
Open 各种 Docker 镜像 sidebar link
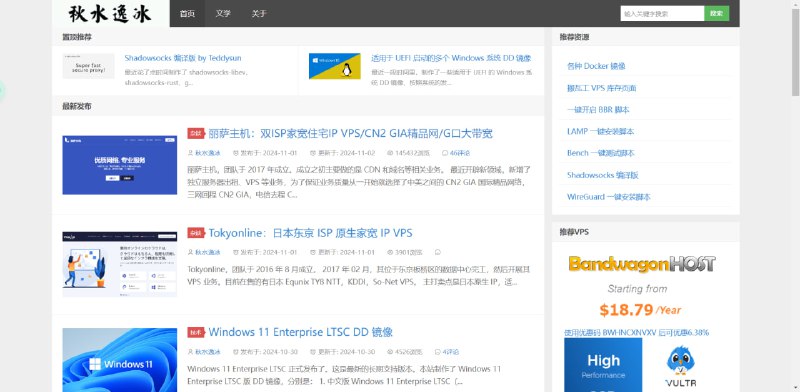pyautogui.click(x=596, y=66)
